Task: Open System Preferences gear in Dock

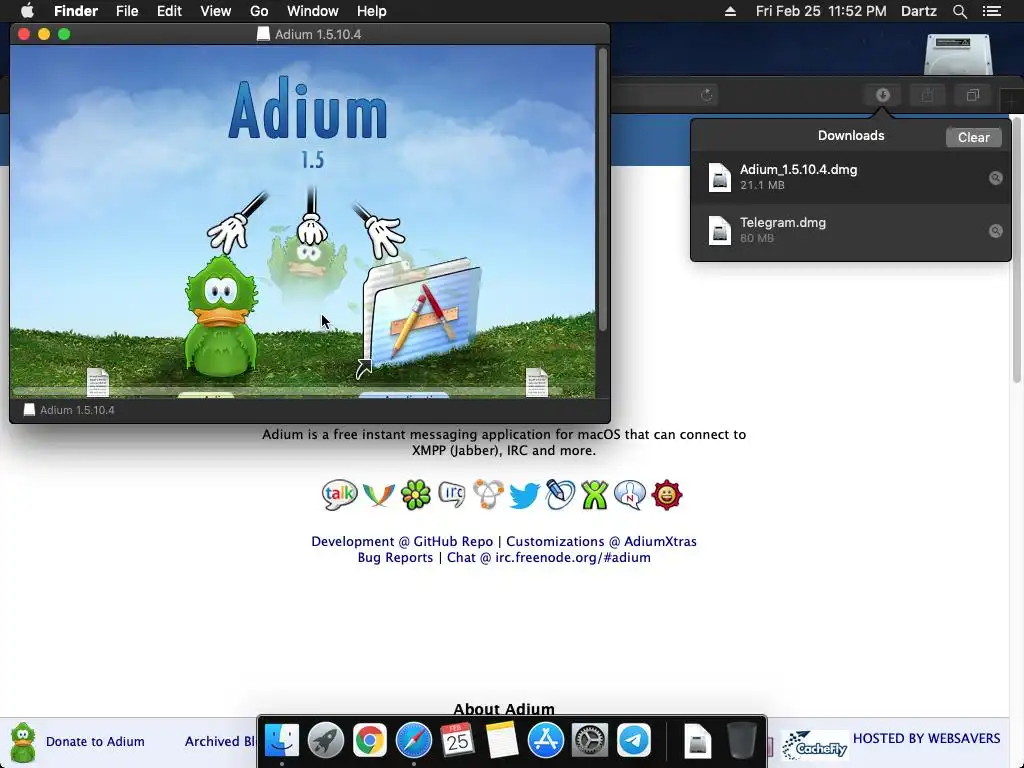Action: [x=590, y=740]
